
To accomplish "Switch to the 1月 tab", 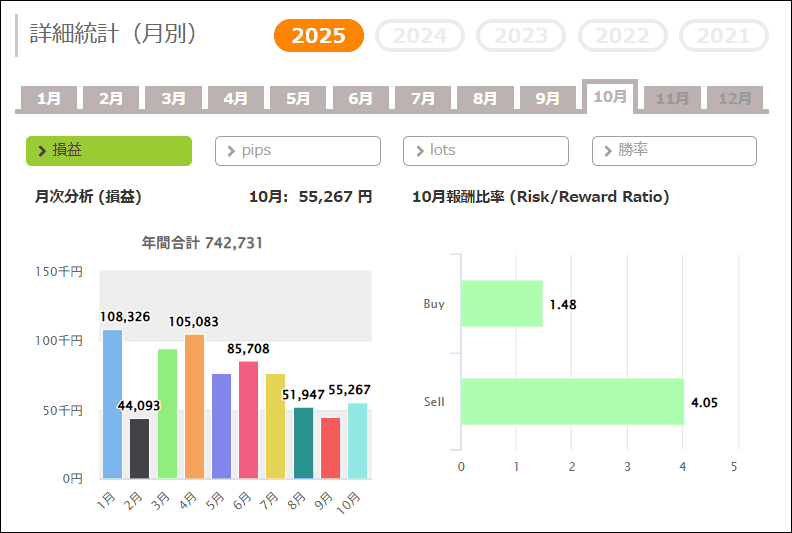I will point(49,98).
